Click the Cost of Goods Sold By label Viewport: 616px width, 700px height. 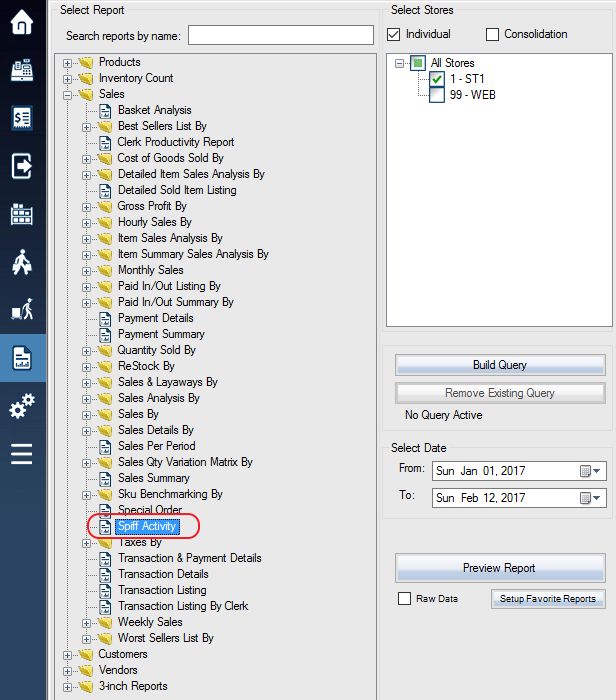[170, 158]
